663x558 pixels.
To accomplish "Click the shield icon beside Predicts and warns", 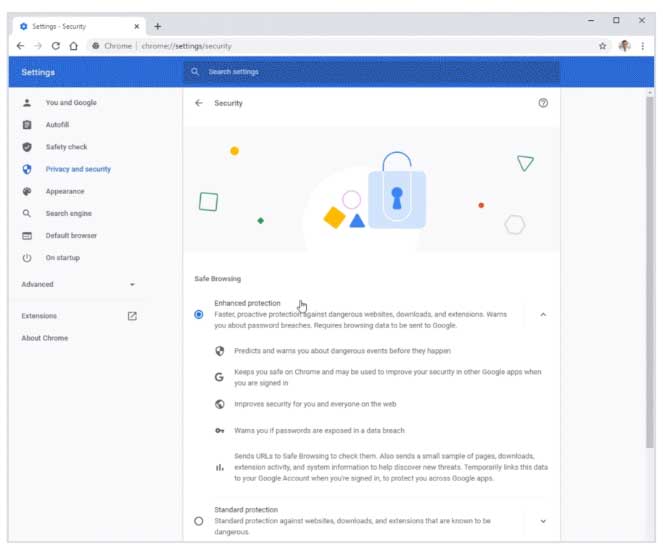I will (219, 351).
